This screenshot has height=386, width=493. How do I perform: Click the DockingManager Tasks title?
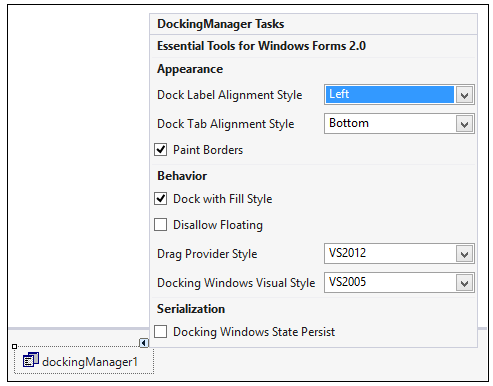click(221, 24)
